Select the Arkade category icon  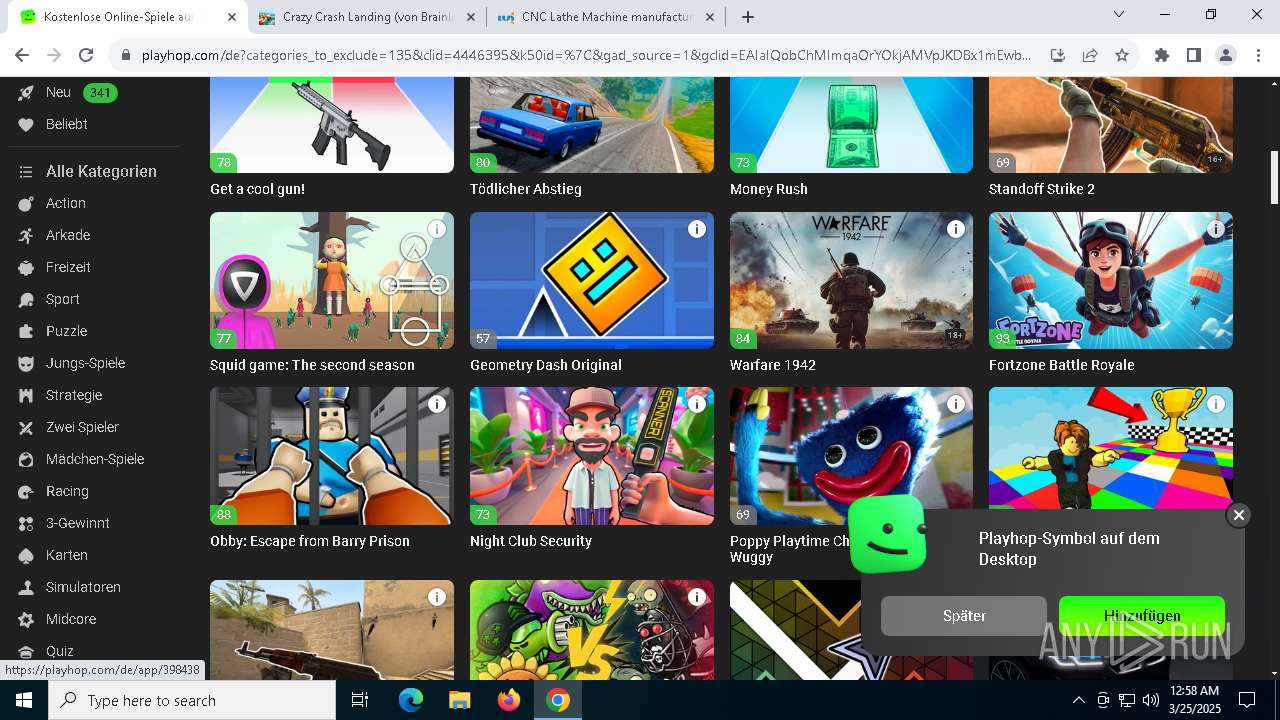pyautogui.click(x=26, y=235)
